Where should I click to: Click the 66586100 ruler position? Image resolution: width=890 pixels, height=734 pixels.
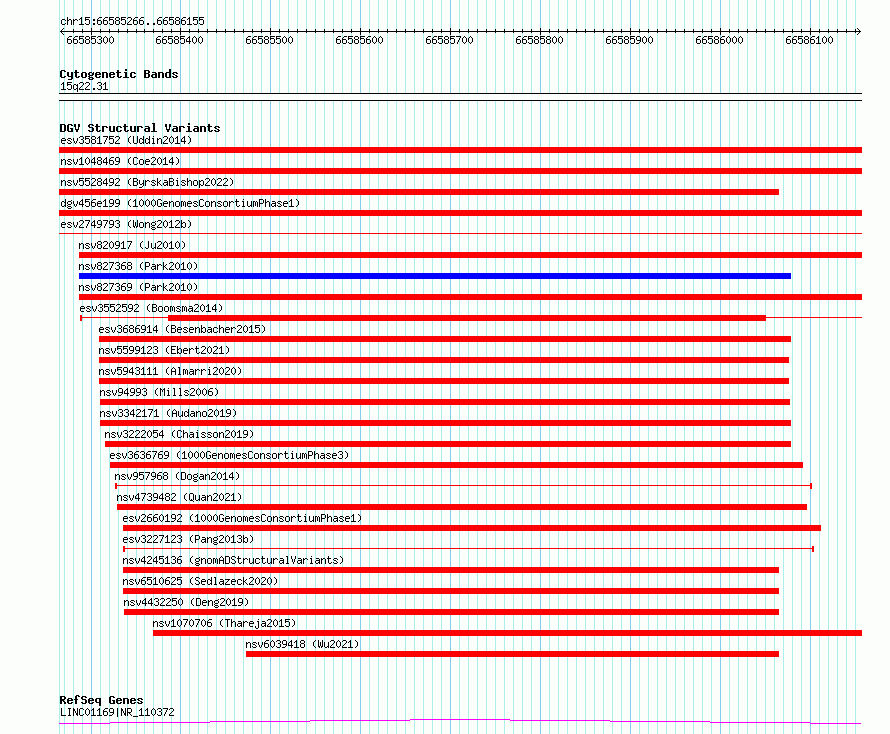point(809,40)
